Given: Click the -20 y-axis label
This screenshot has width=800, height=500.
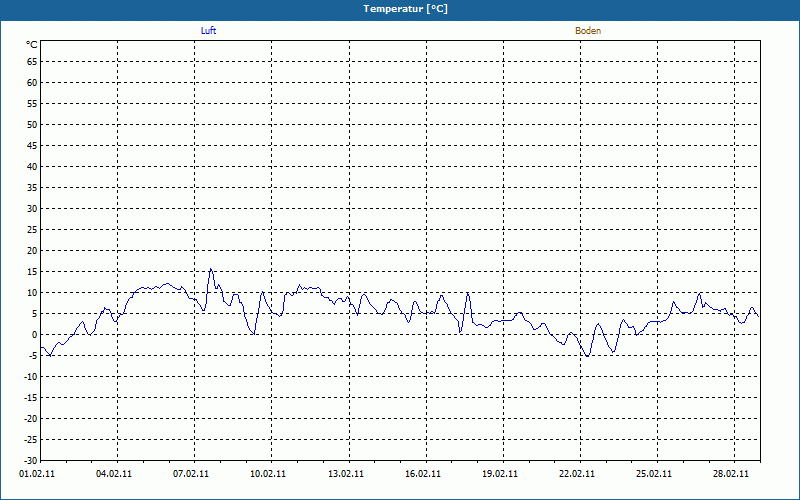Looking at the screenshot, I should 31,418.
